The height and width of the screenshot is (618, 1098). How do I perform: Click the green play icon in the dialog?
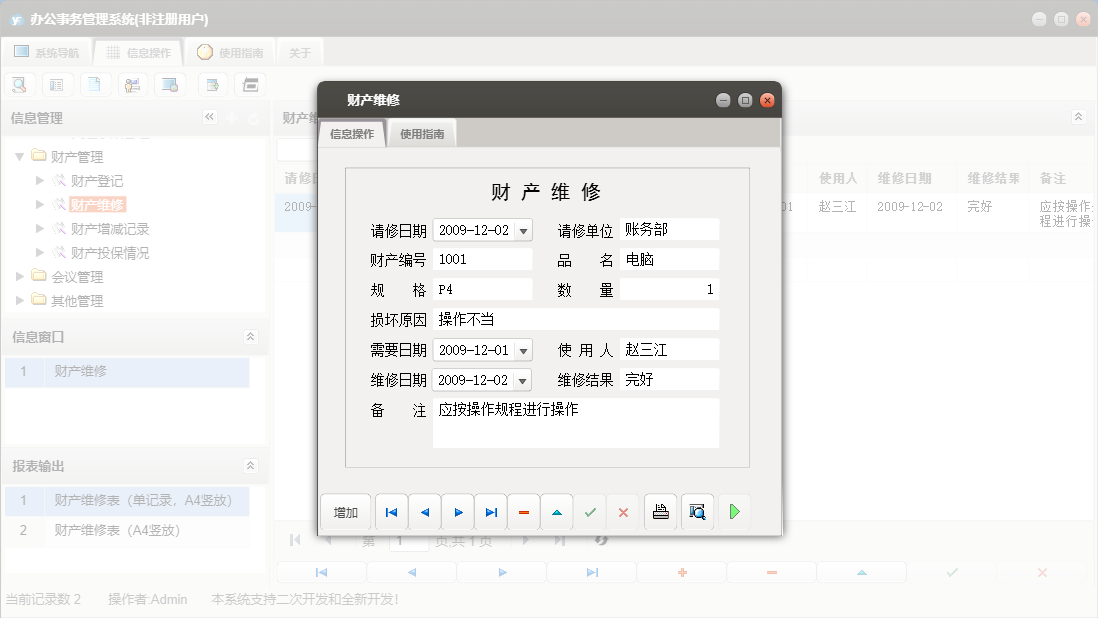733,511
